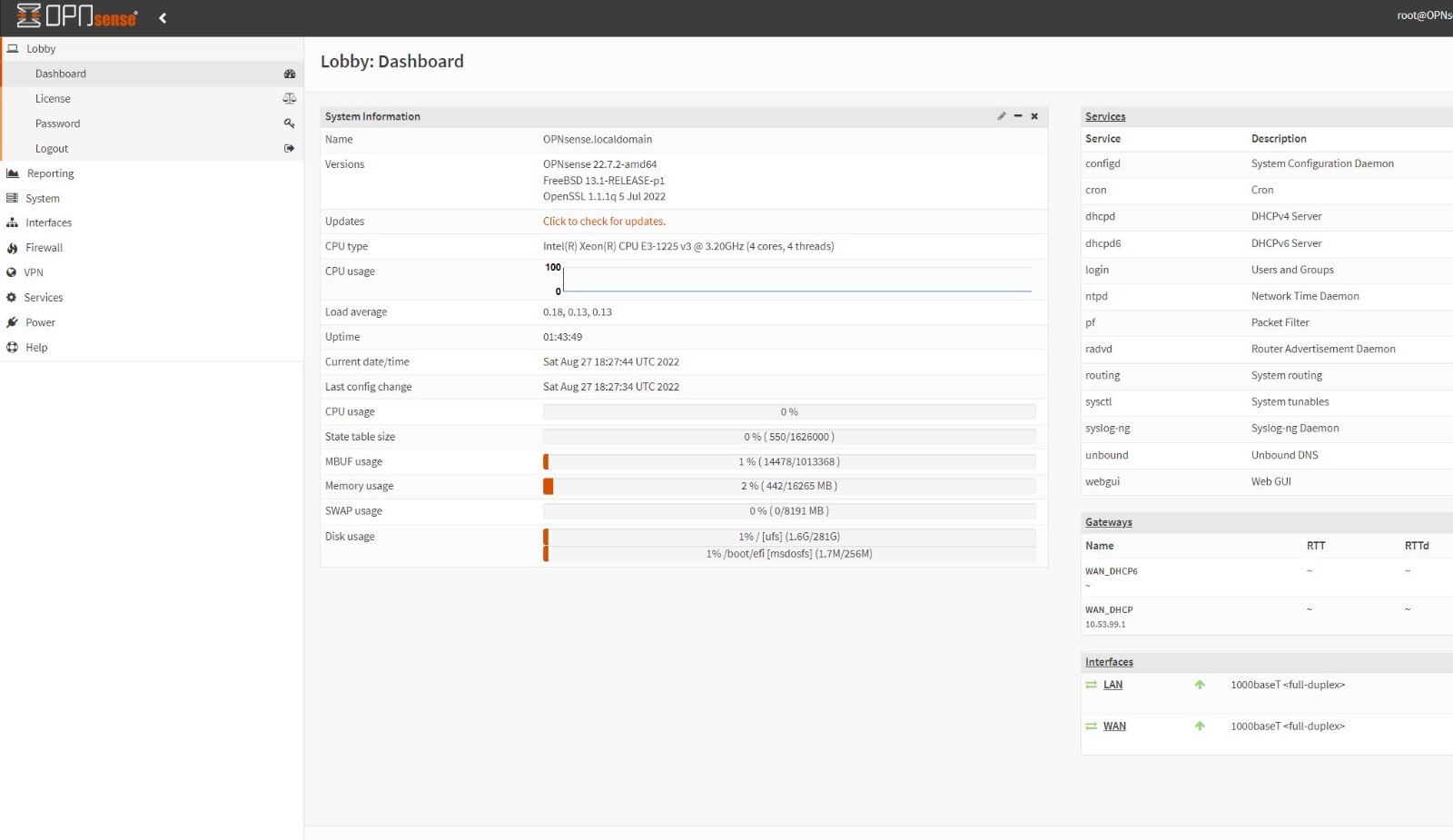This screenshot has width=1453, height=840.
Task: Expand the Reporting menu
Action: point(152,173)
